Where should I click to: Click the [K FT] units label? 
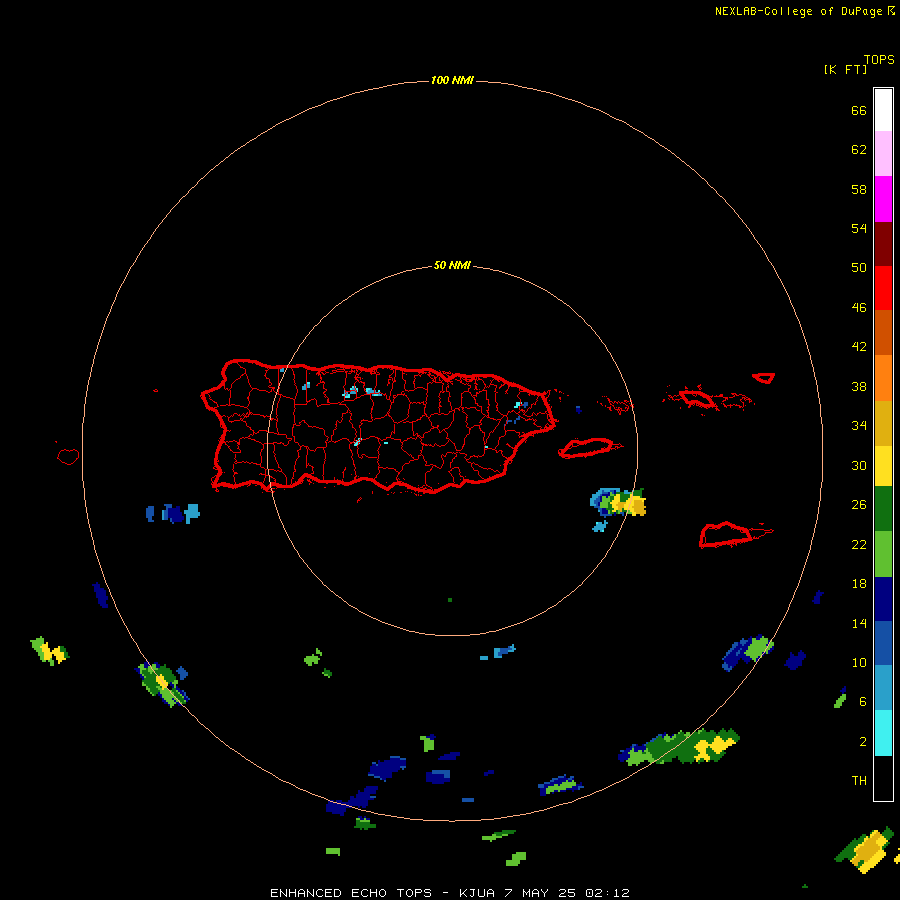pos(845,70)
